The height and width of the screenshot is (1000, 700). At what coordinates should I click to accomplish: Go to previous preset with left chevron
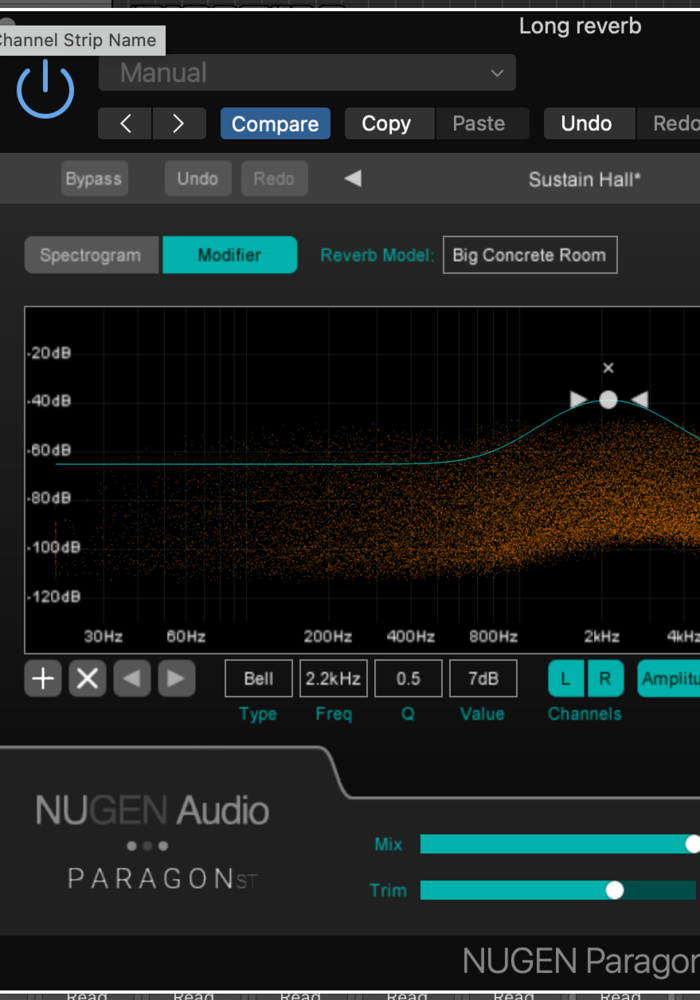coord(126,124)
